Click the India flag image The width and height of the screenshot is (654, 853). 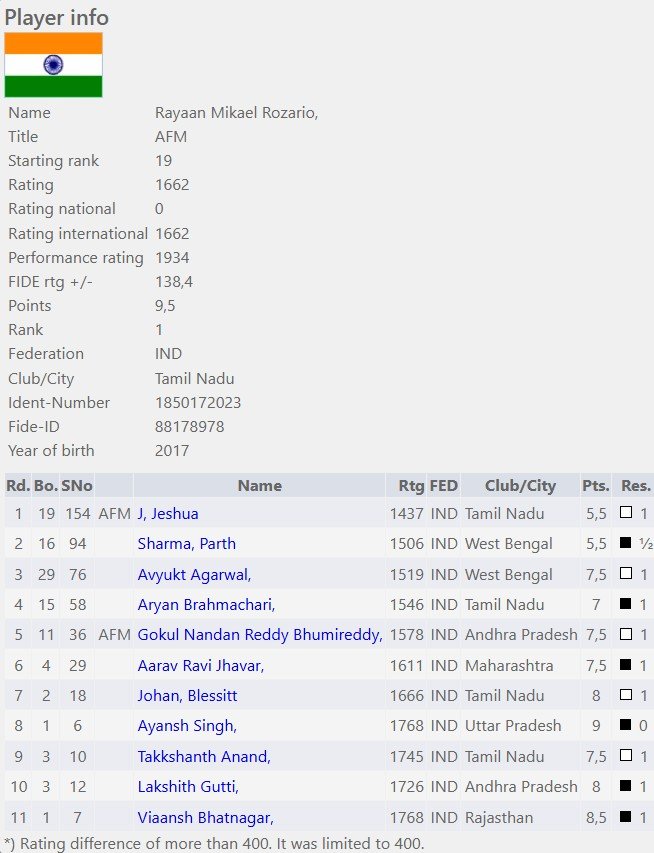(x=53, y=65)
